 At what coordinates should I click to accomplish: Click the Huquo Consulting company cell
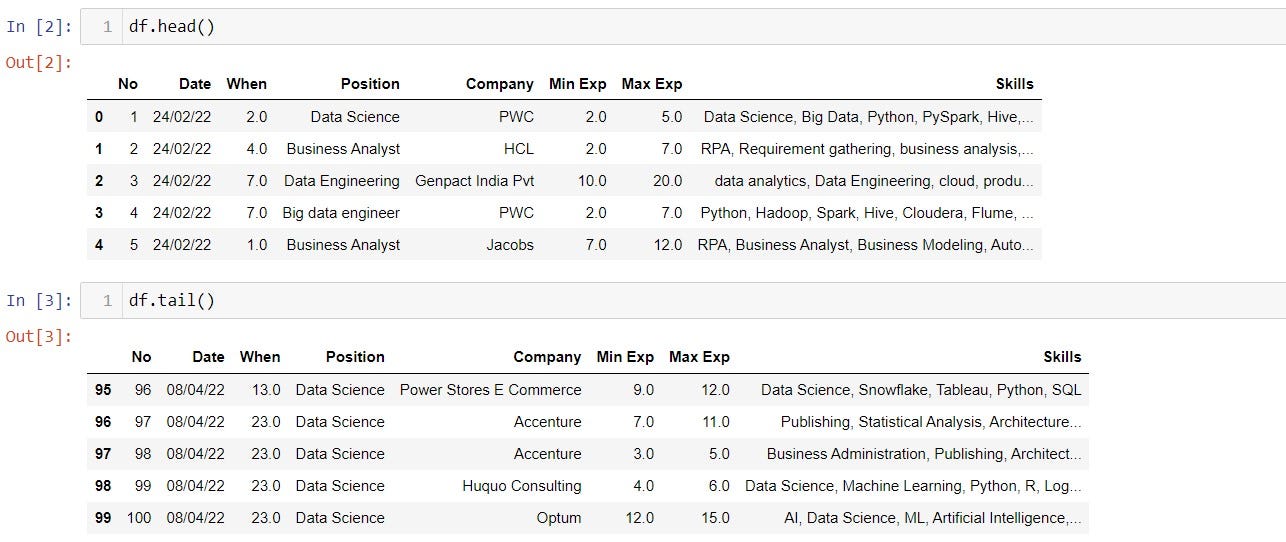click(521, 486)
